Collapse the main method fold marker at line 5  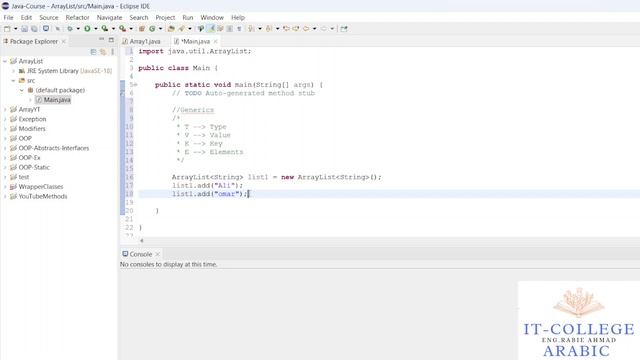click(x=136, y=85)
